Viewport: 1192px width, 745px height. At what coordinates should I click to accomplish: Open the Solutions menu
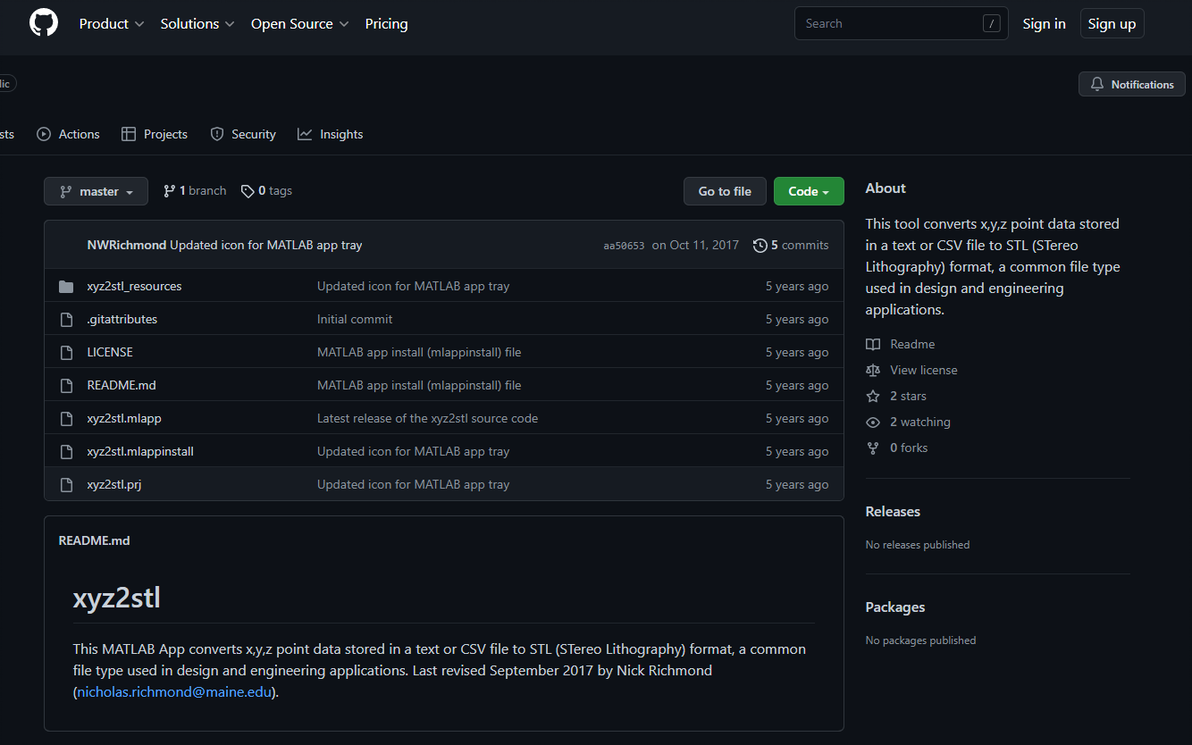(197, 24)
